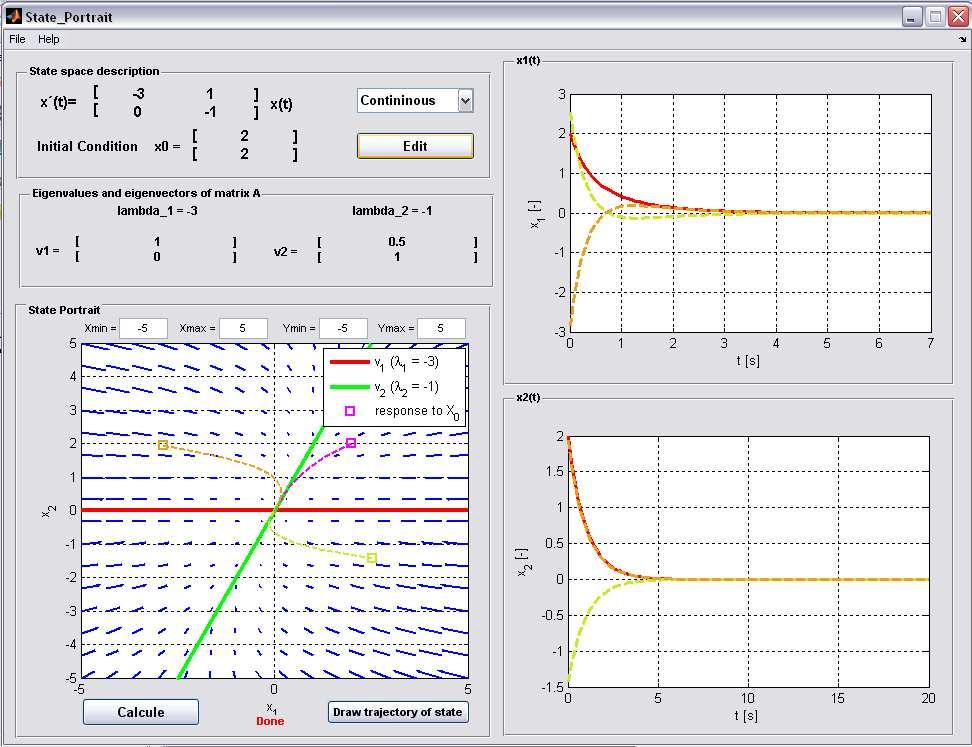Click the 'lambda_1 = -3' eigenvalue text

(157, 211)
